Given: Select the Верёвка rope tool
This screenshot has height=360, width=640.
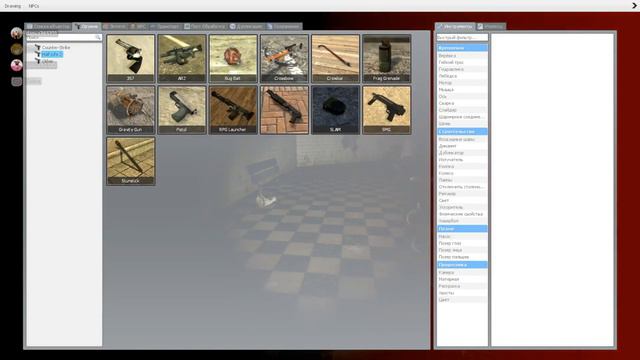Looking at the screenshot, I should tap(462, 55).
